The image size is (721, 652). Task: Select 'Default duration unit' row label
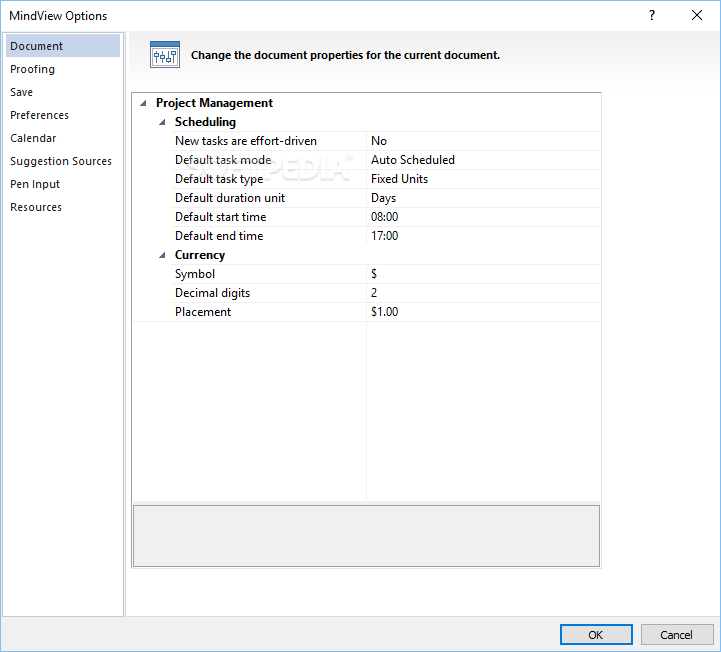coord(230,198)
